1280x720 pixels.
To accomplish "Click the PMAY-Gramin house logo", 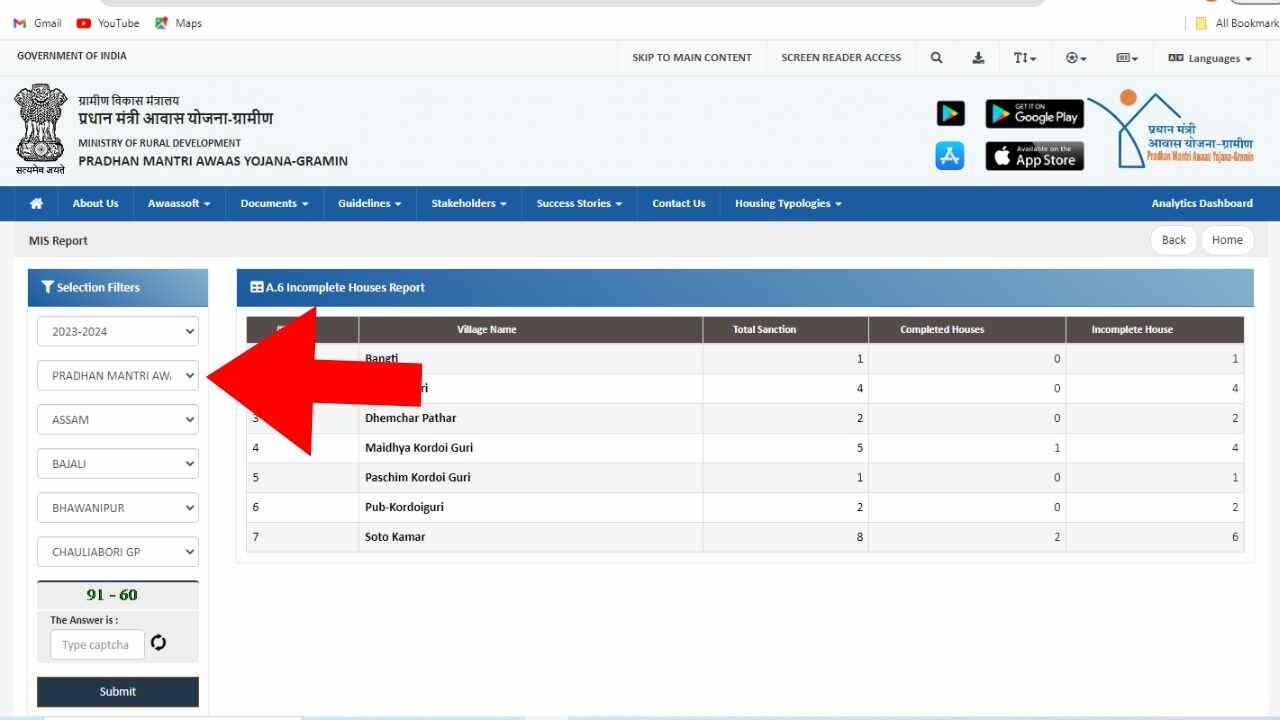I will [1171, 129].
